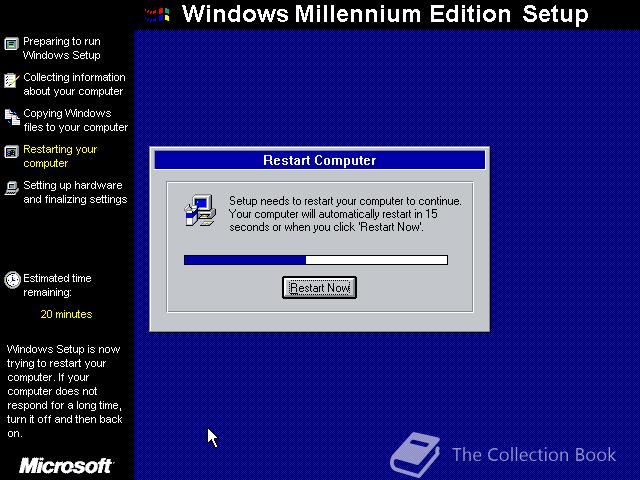Click the highlighted 'Restarting your computer' step text
The height and width of the screenshot is (480, 640).
(x=60, y=156)
